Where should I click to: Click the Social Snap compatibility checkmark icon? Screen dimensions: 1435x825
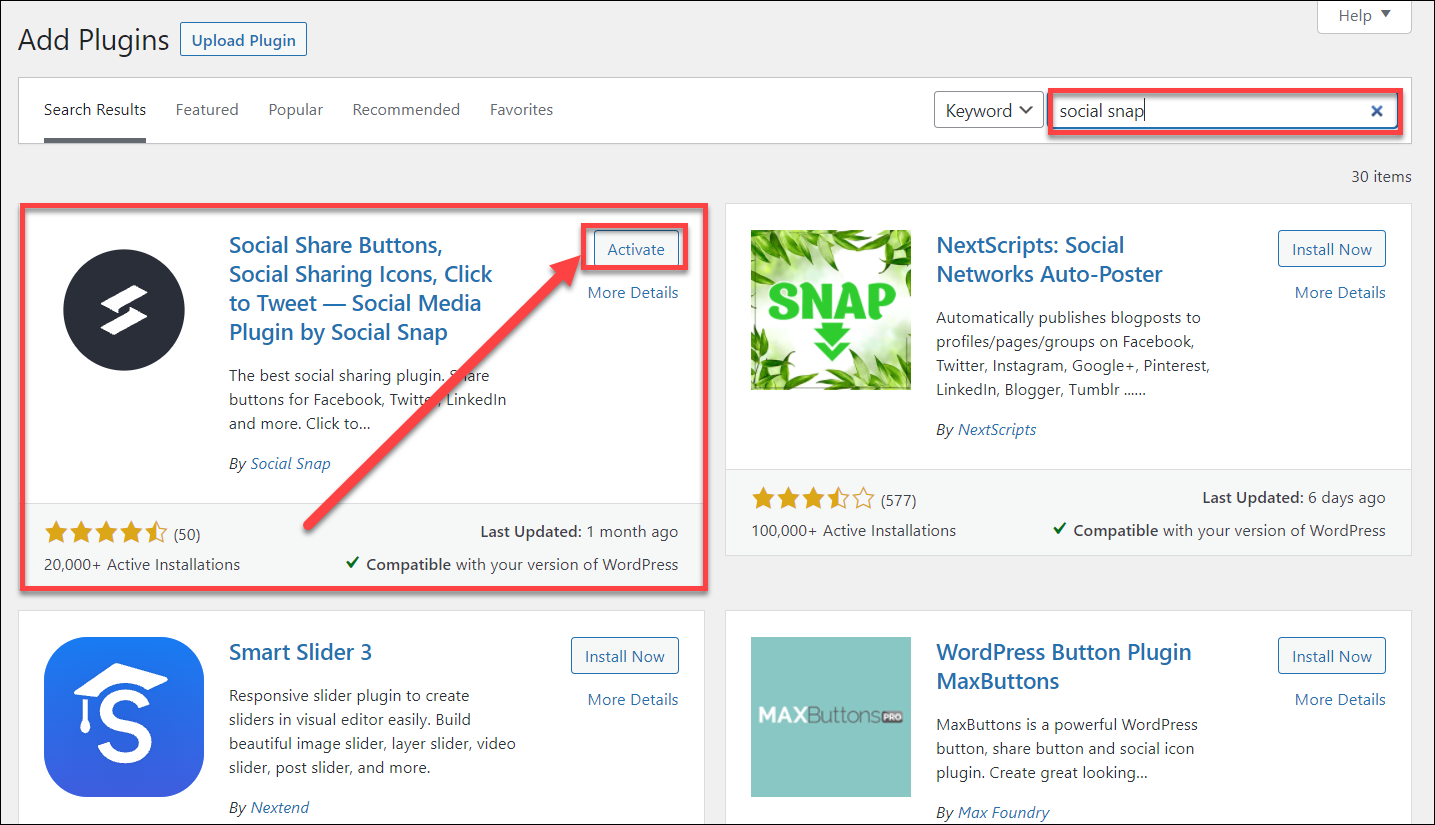[353, 564]
